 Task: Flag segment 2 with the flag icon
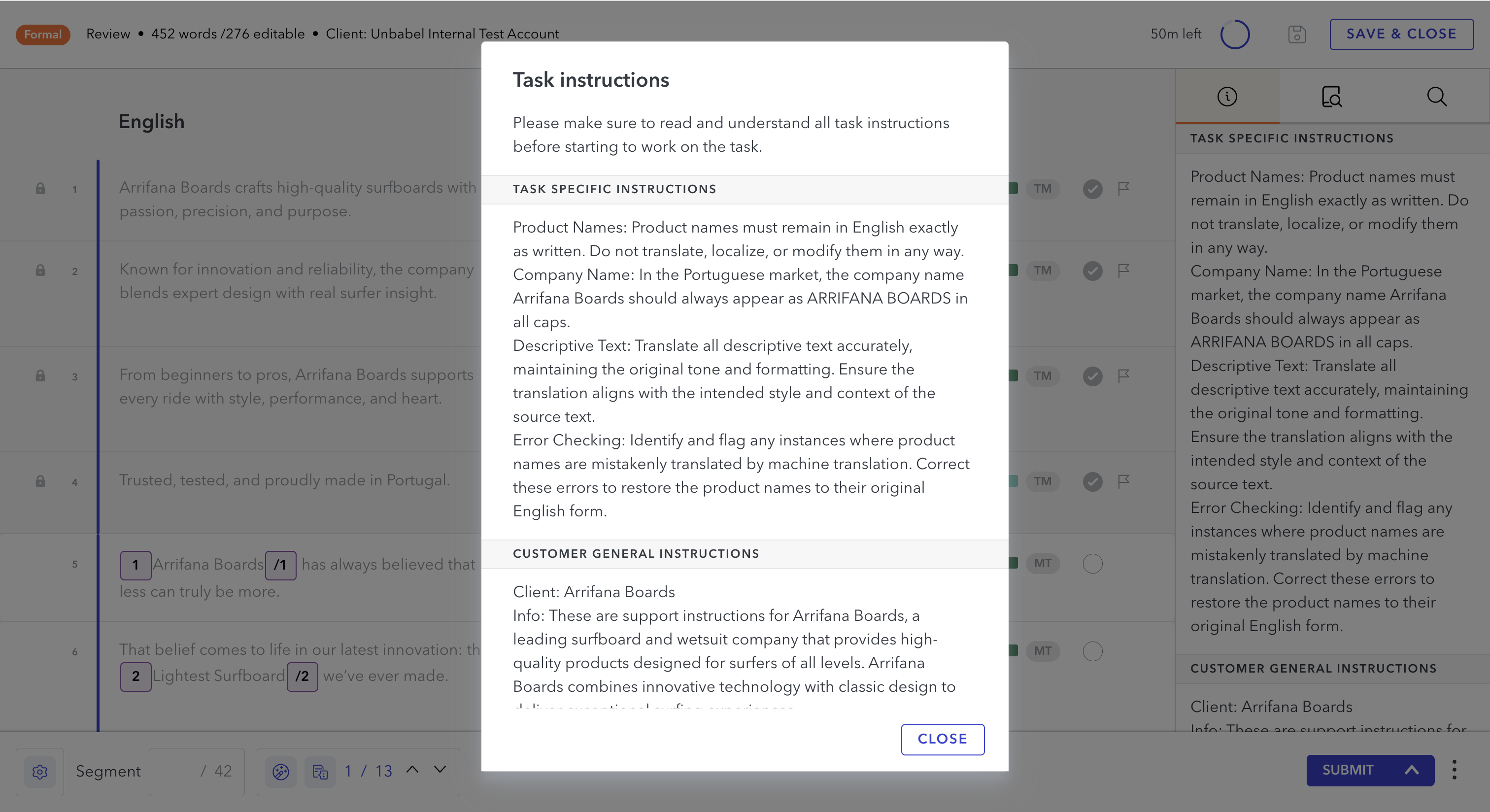(1123, 270)
